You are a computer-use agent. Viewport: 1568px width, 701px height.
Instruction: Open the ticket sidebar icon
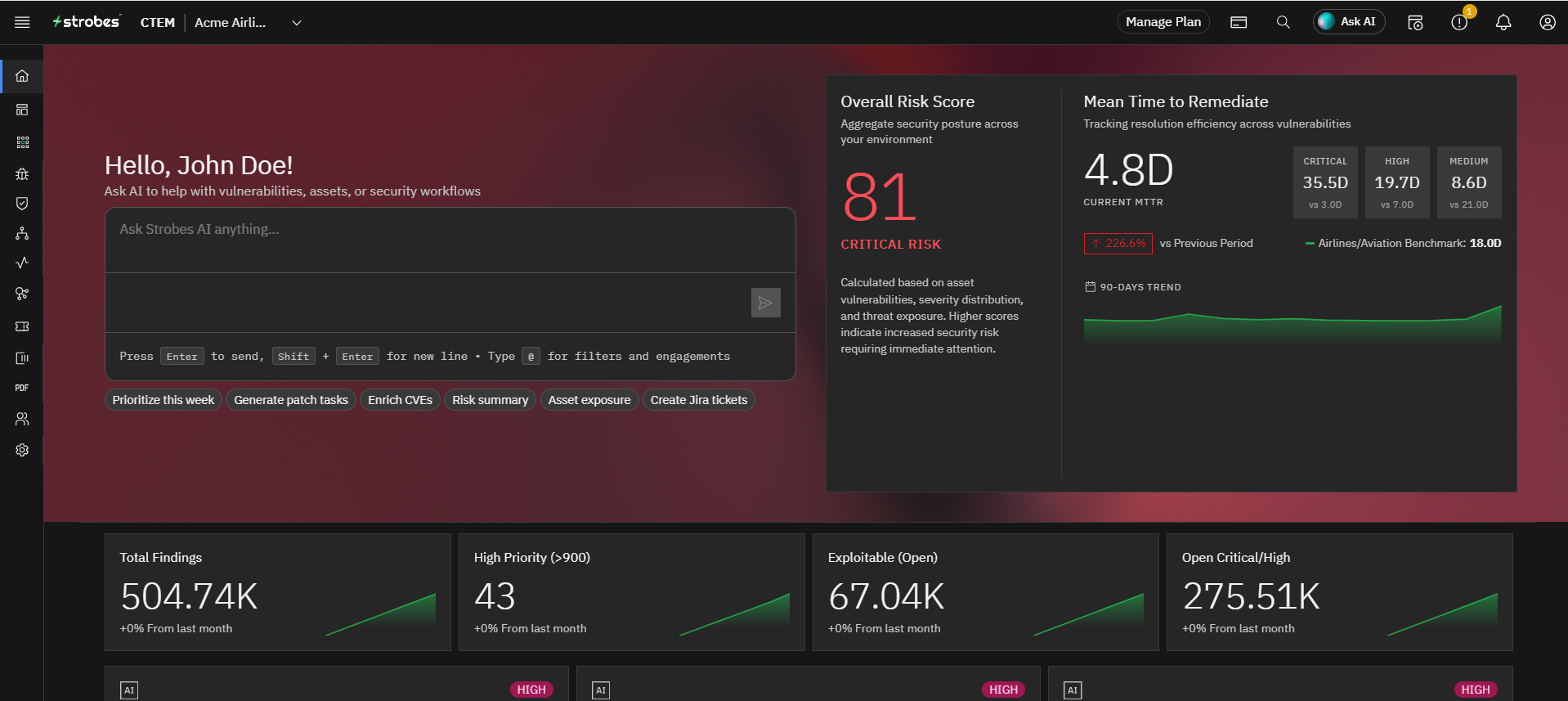pos(22,326)
